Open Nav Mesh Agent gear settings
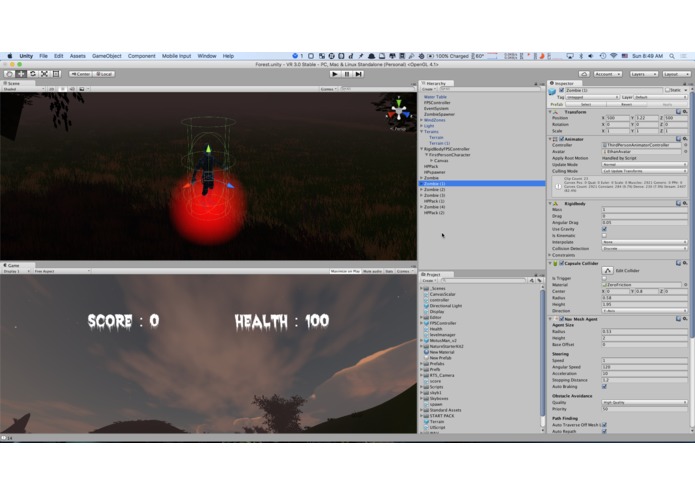 (x=685, y=319)
